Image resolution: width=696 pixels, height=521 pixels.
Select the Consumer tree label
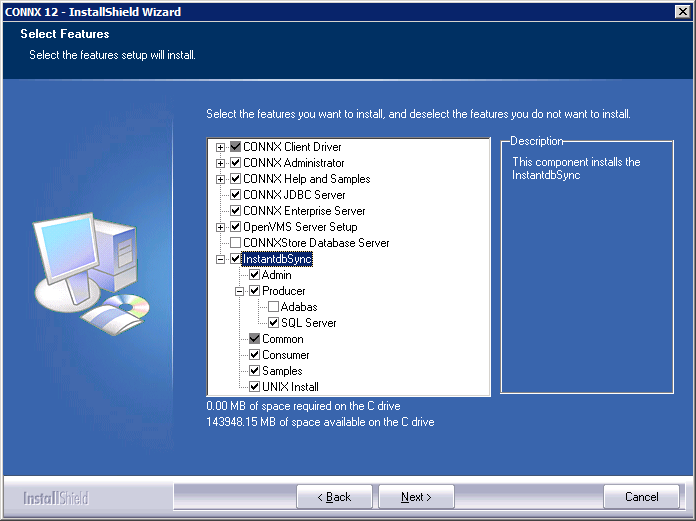coord(285,355)
